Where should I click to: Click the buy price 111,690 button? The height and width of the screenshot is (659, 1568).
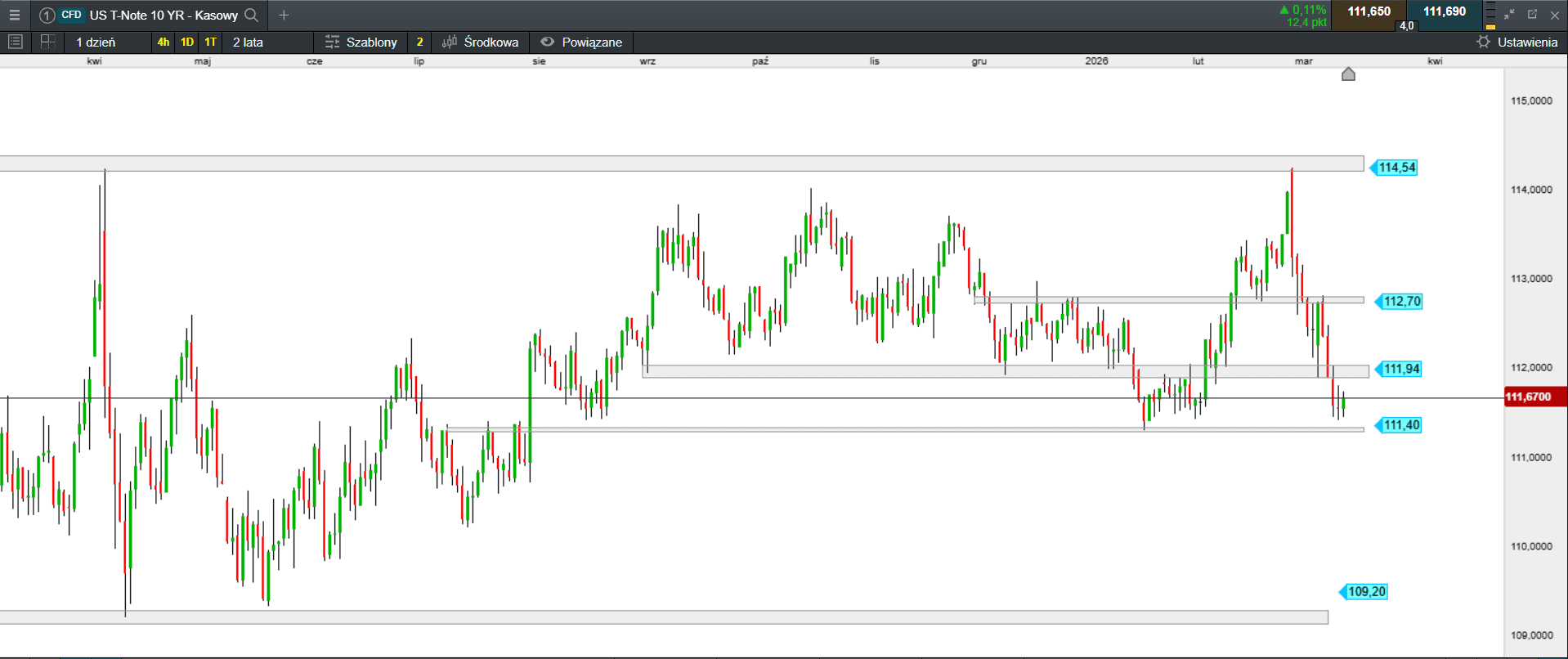(x=1445, y=12)
